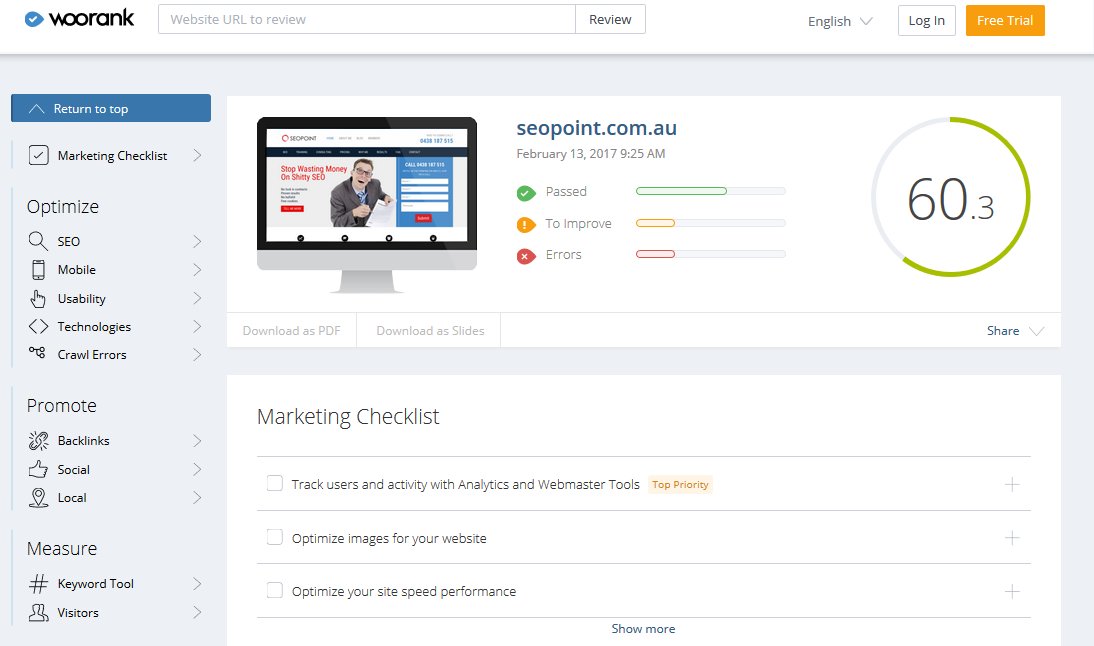The width and height of the screenshot is (1094, 646).
Task: Click the Review button
Action: pos(610,20)
